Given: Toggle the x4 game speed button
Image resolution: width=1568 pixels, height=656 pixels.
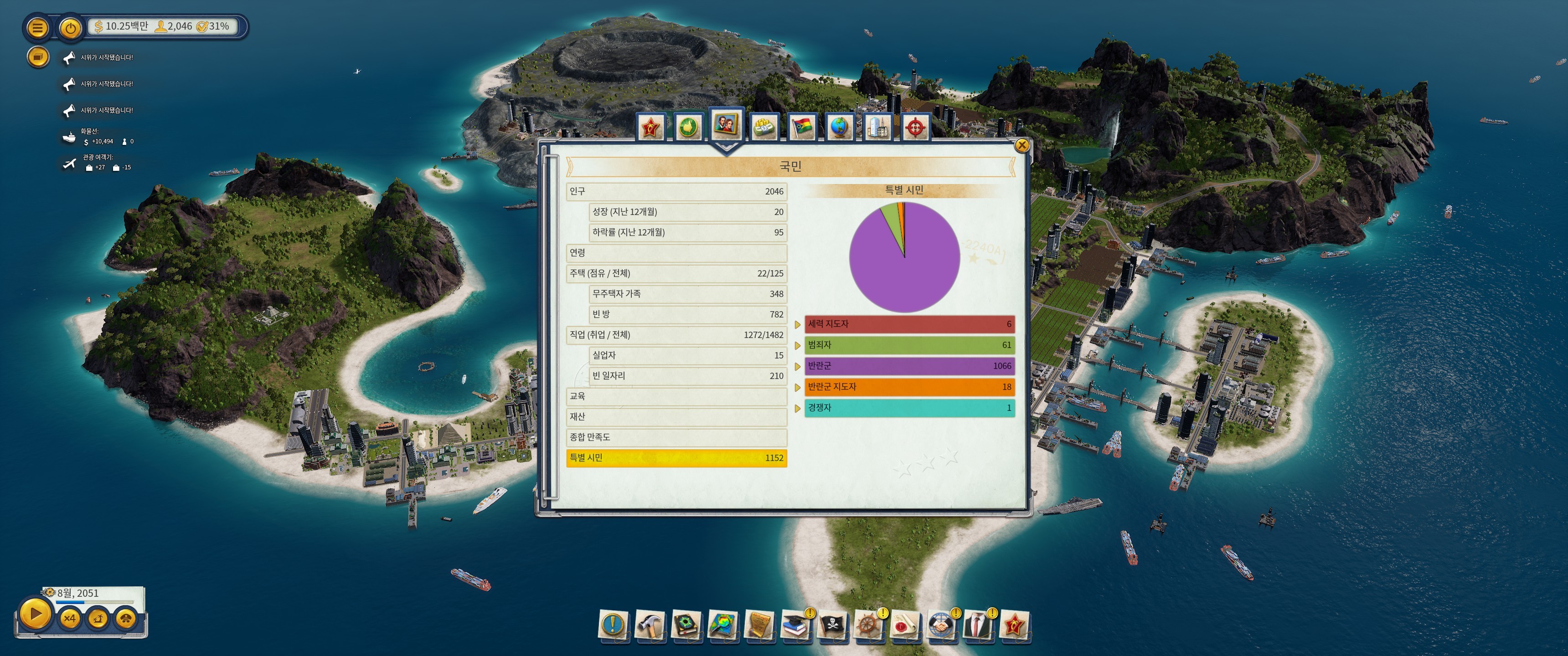Looking at the screenshot, I should [69, 618].
